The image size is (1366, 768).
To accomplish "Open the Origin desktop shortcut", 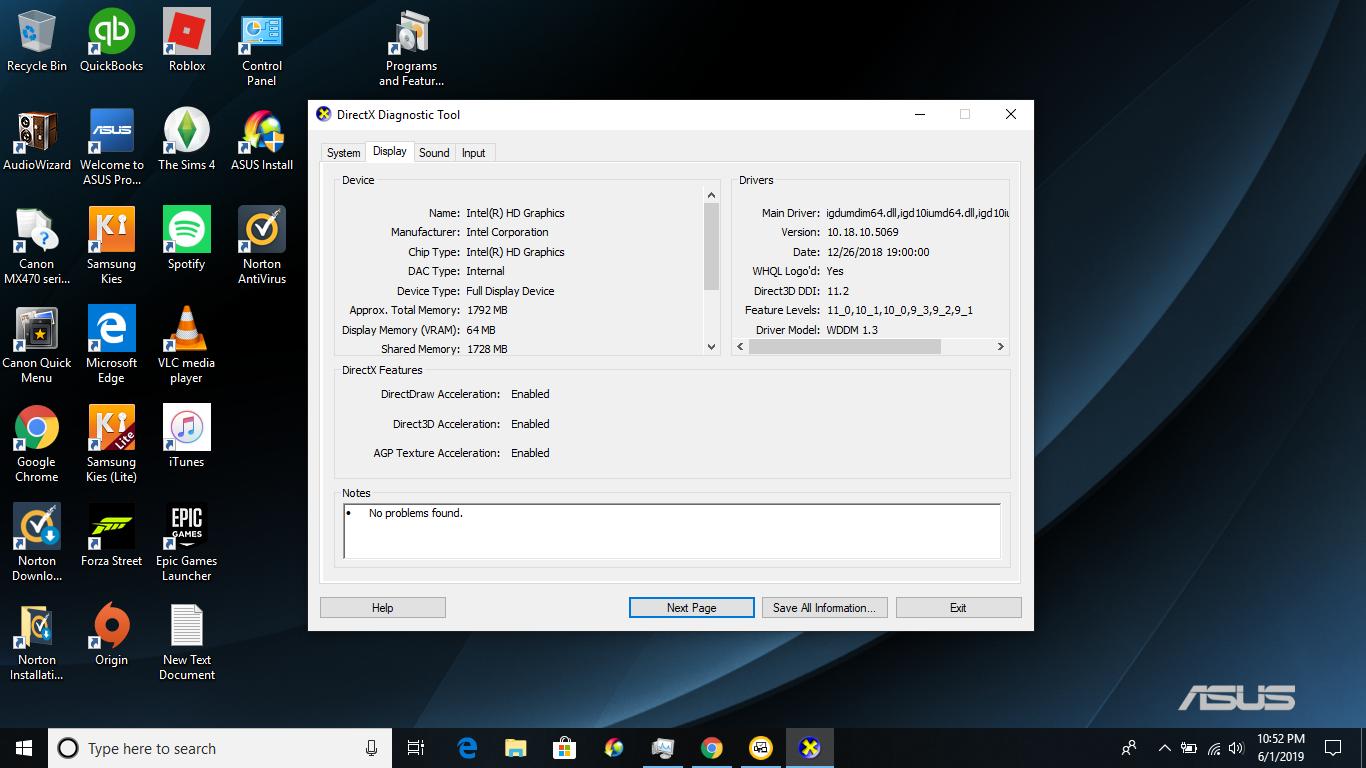I will (x=112, y=633).
